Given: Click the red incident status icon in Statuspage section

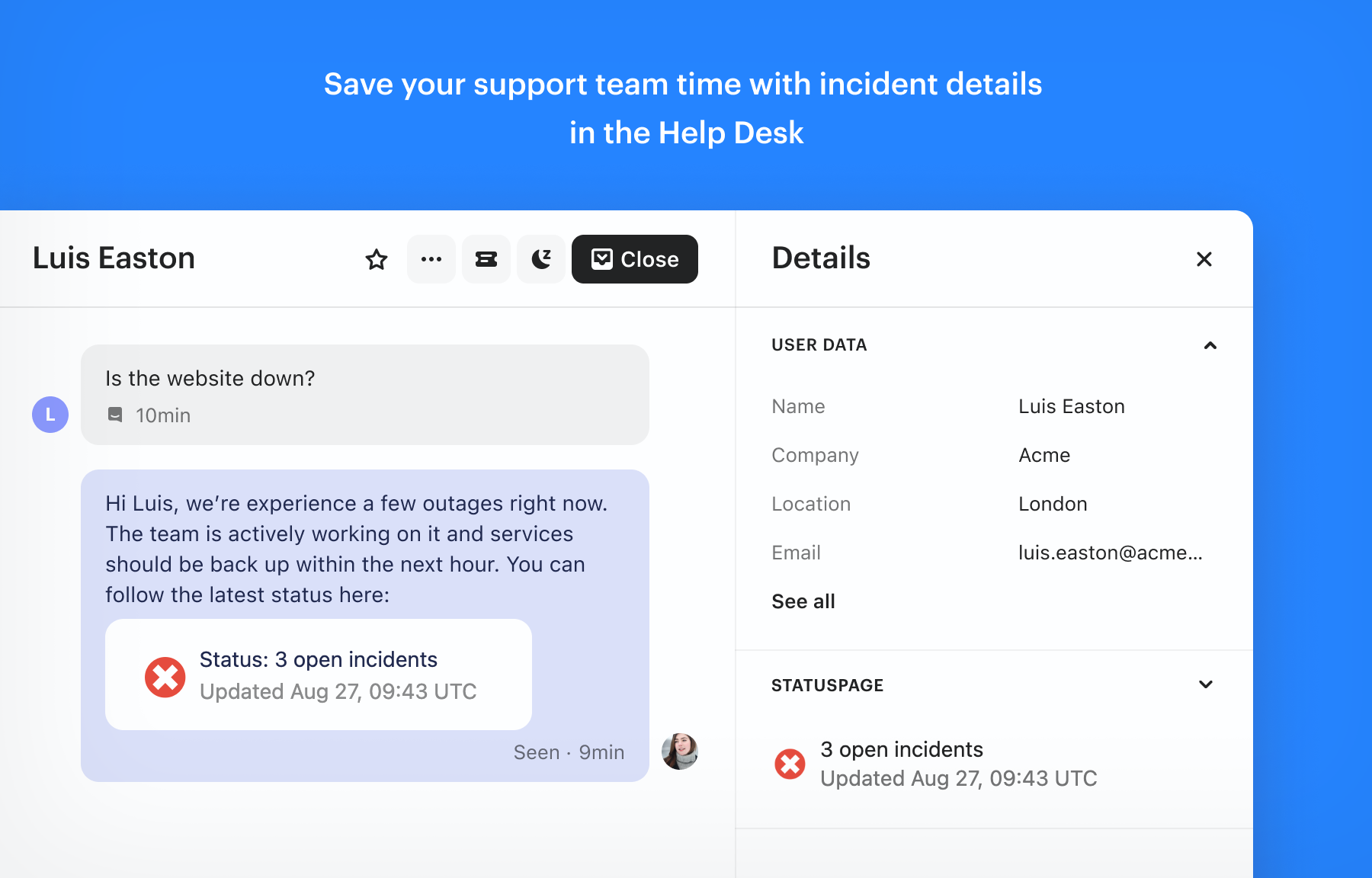Looking at the screenshot, I should [x=790, y=764].
